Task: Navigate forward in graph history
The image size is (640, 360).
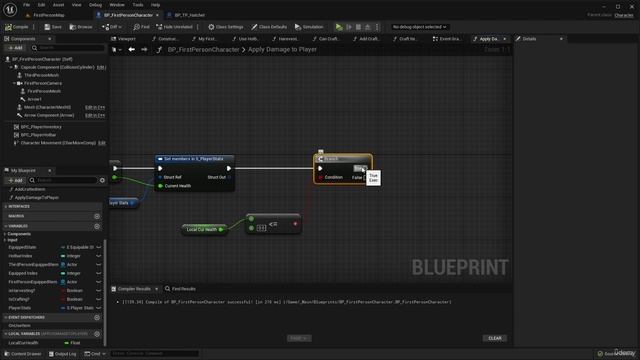Action: (144, 49)
